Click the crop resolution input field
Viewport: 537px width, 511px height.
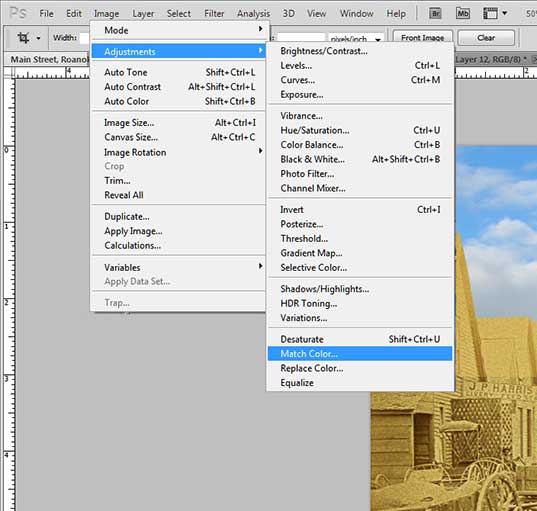pyautogui.click(x=301, y=38)
